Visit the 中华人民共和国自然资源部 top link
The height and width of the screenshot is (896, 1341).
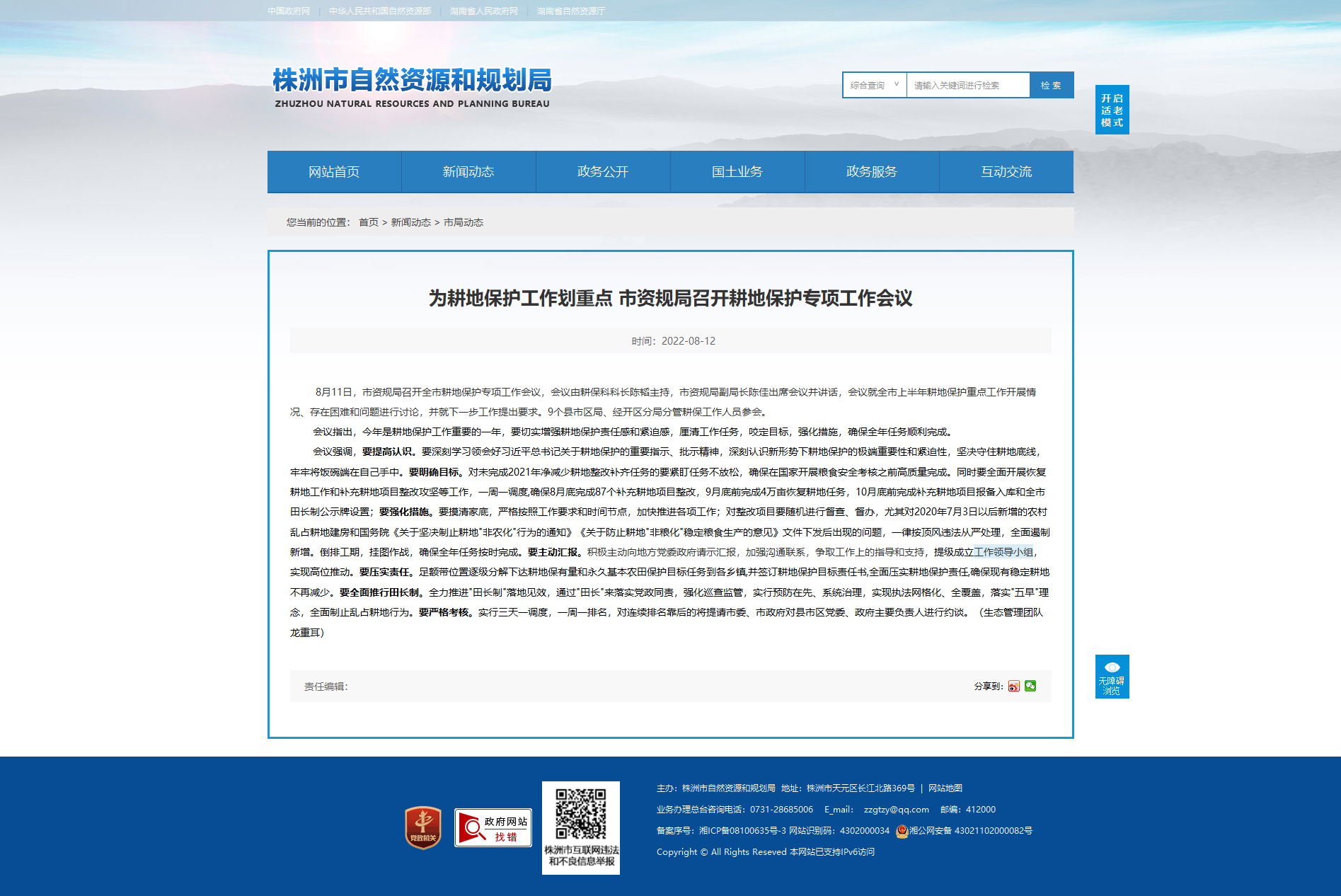[x=380, y=11]
